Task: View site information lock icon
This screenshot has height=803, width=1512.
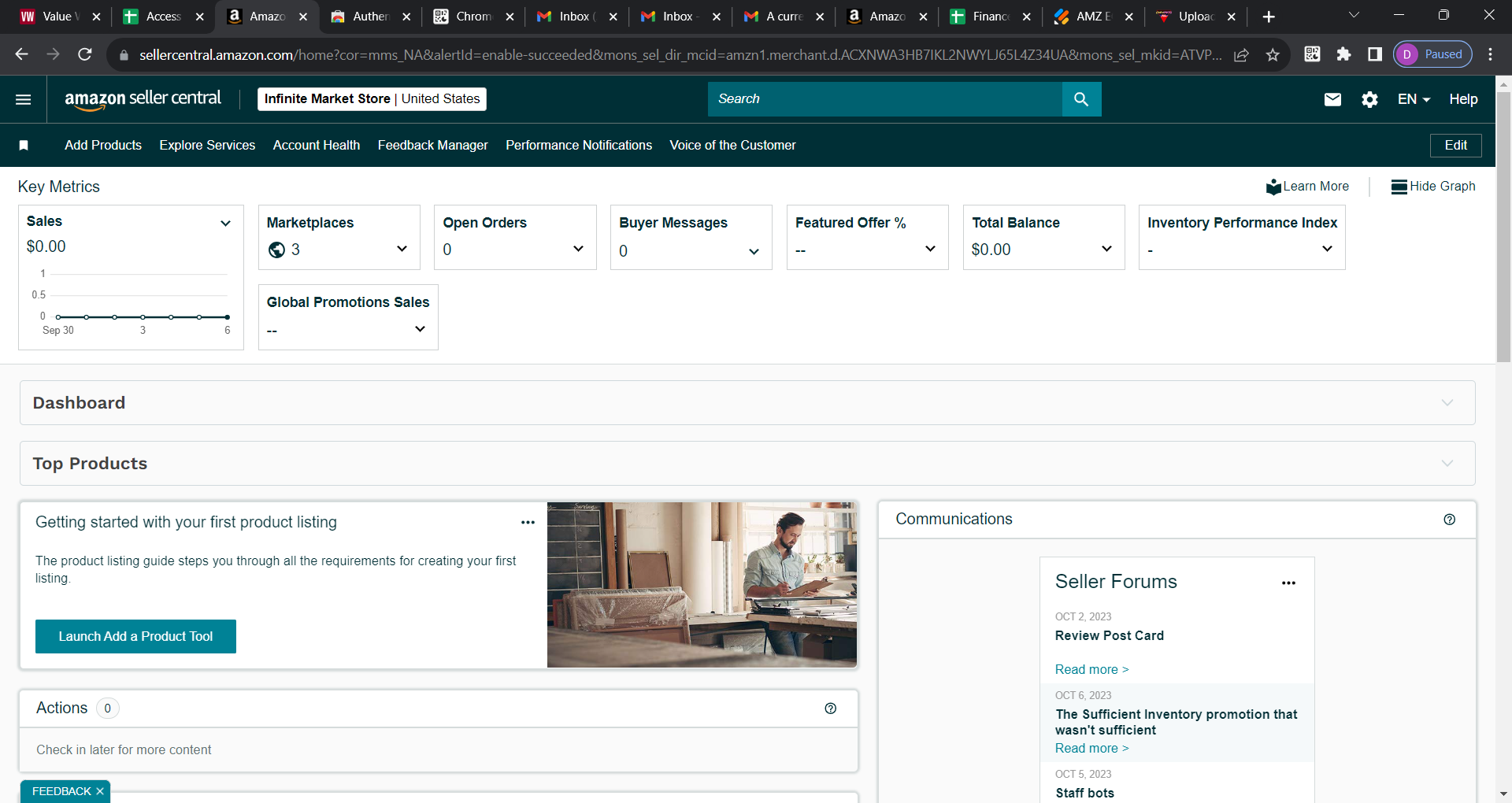Action: tap(123, 55)
